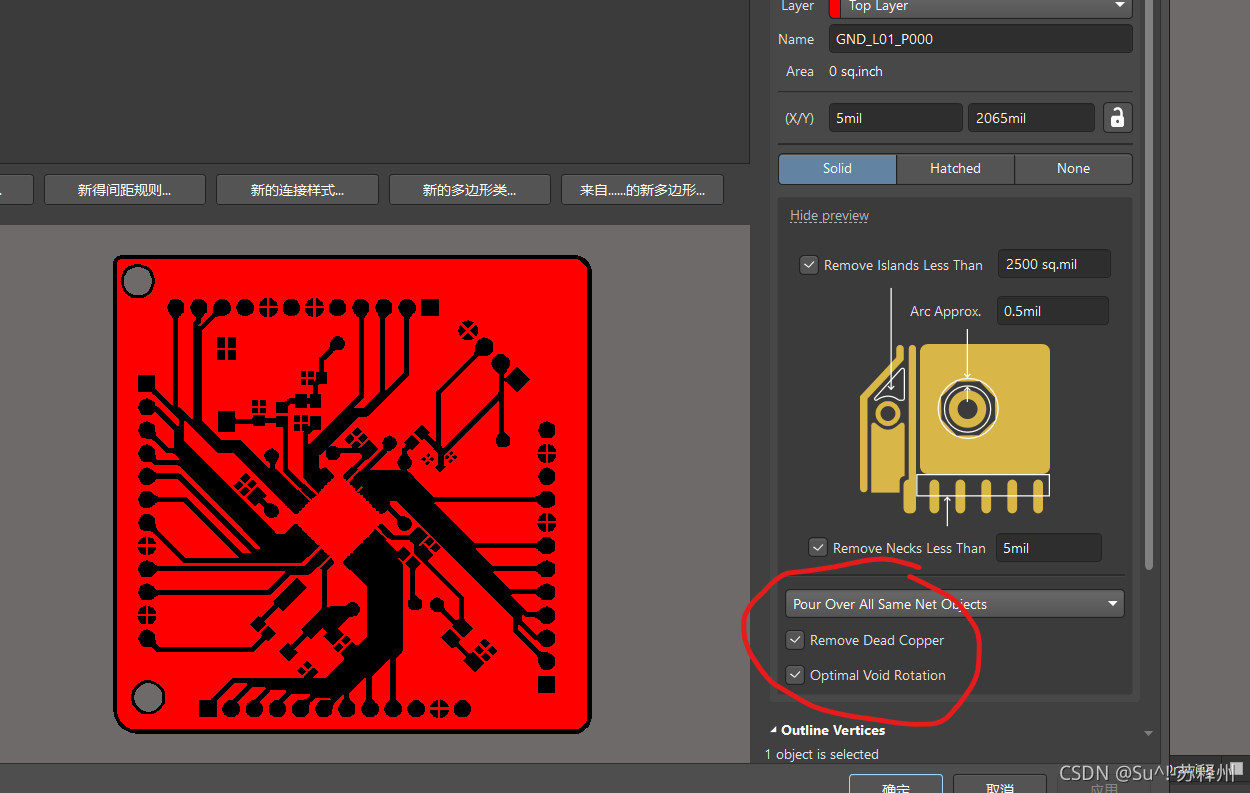This screenshot has height=793, width=1250.
Task: Select the Solid fill mode tab
Action: 837,168
